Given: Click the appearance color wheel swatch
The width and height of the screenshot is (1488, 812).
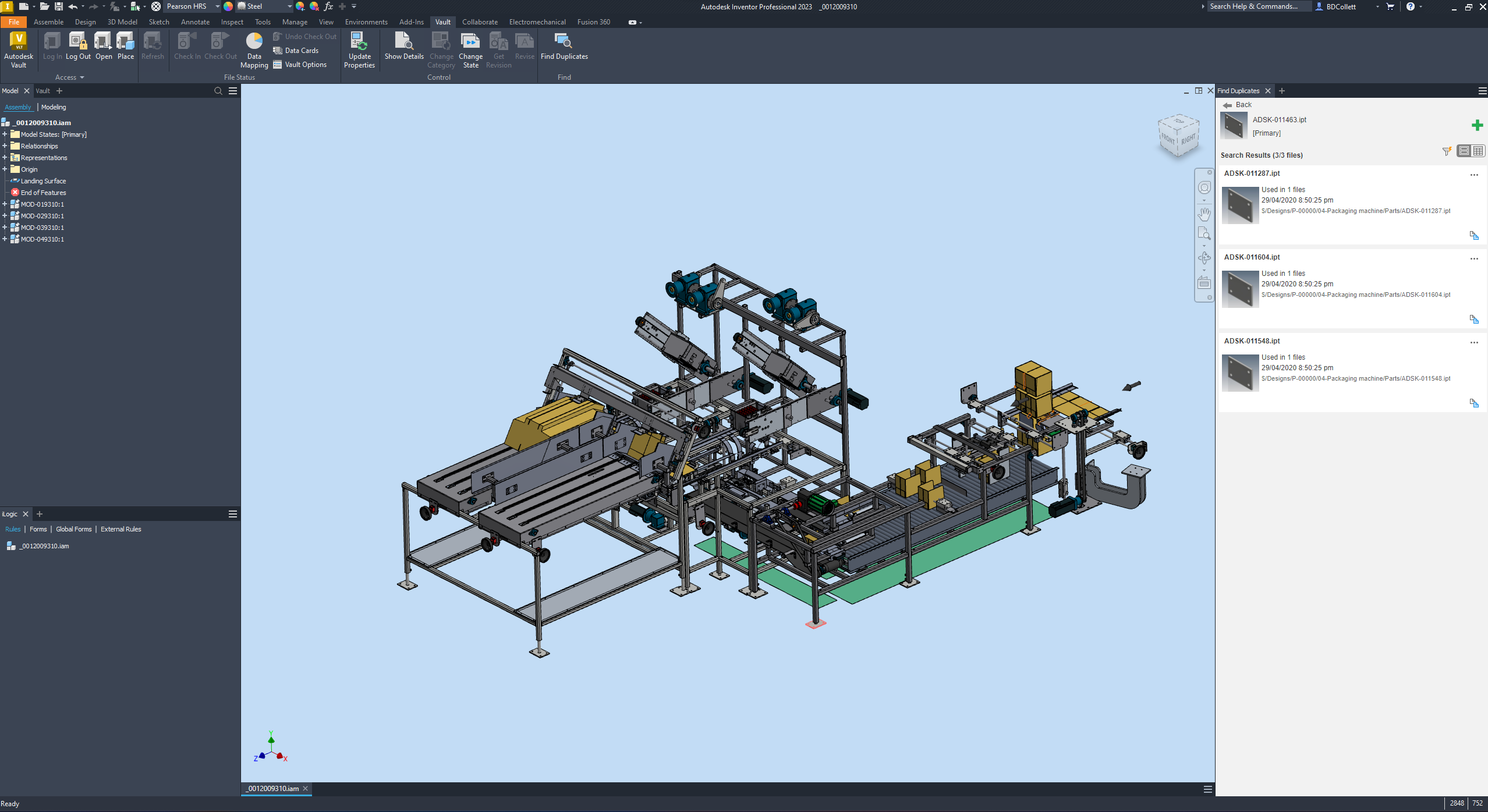Looking at the screenshot, I should (228, 6).
